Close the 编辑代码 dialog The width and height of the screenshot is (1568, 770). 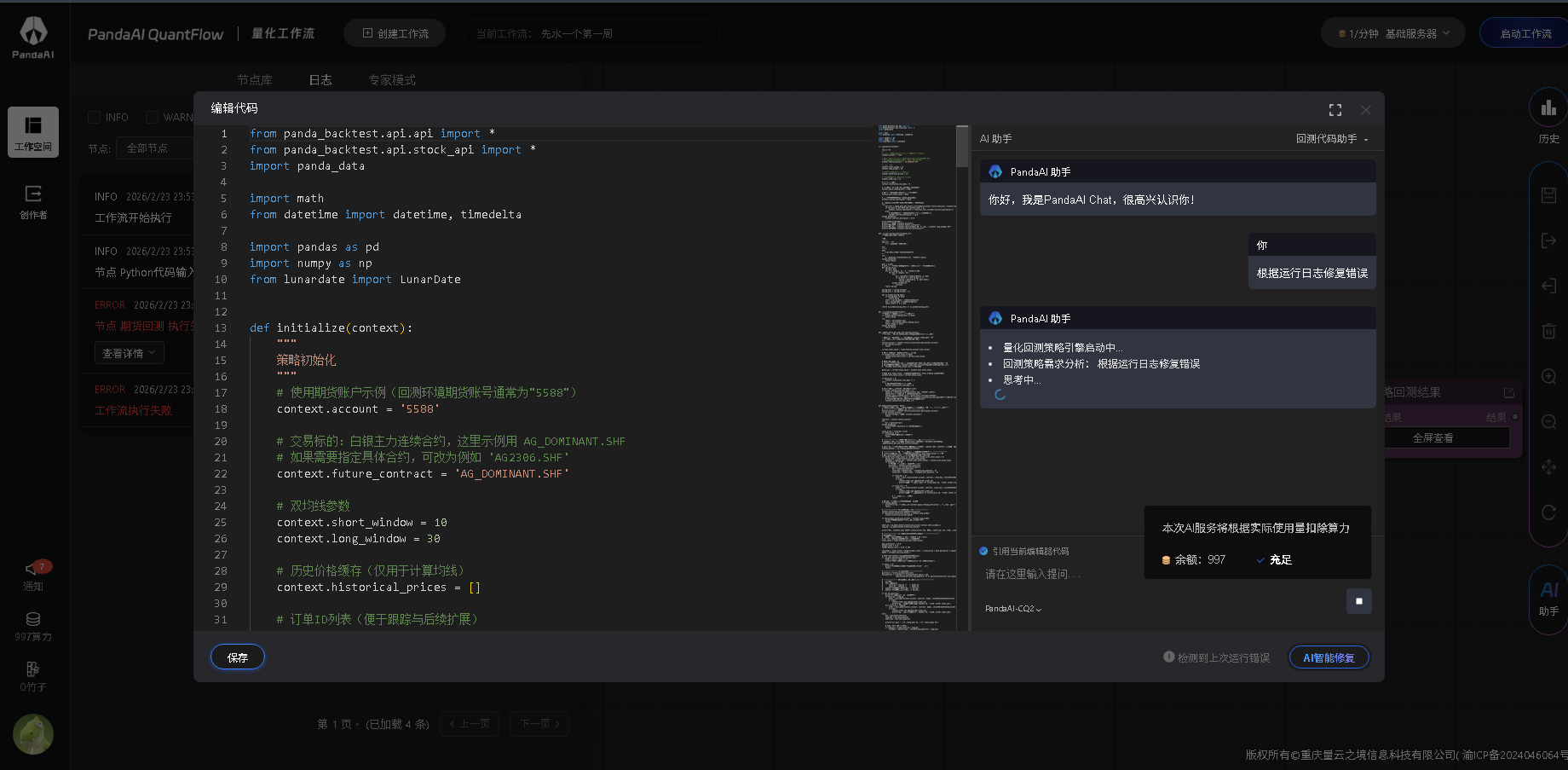tap(1366, 110)
